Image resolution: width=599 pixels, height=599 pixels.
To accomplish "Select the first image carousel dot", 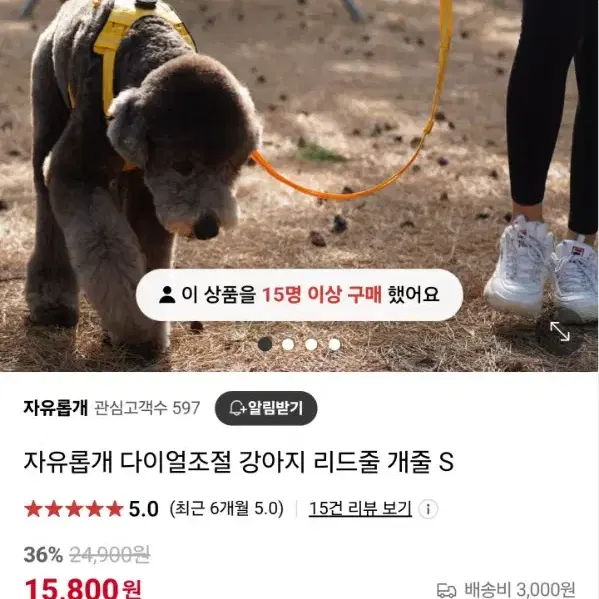I will 265,344.
